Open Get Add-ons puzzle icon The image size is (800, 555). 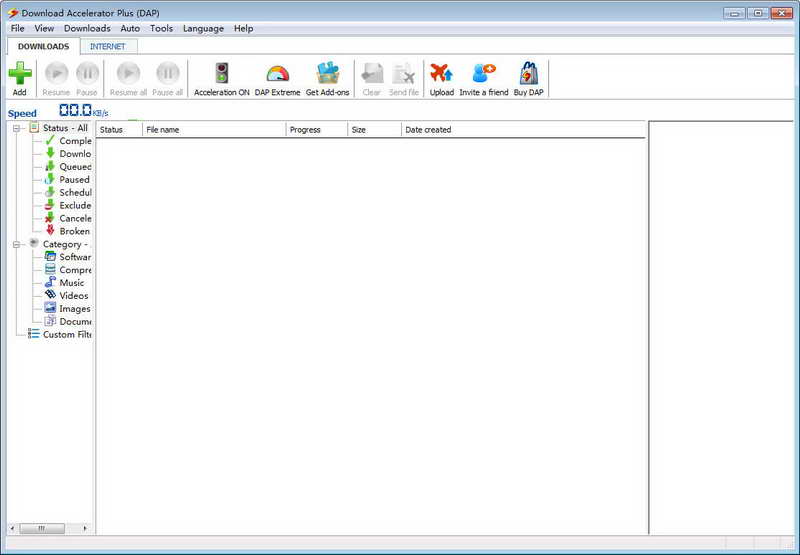coord(328,73)
